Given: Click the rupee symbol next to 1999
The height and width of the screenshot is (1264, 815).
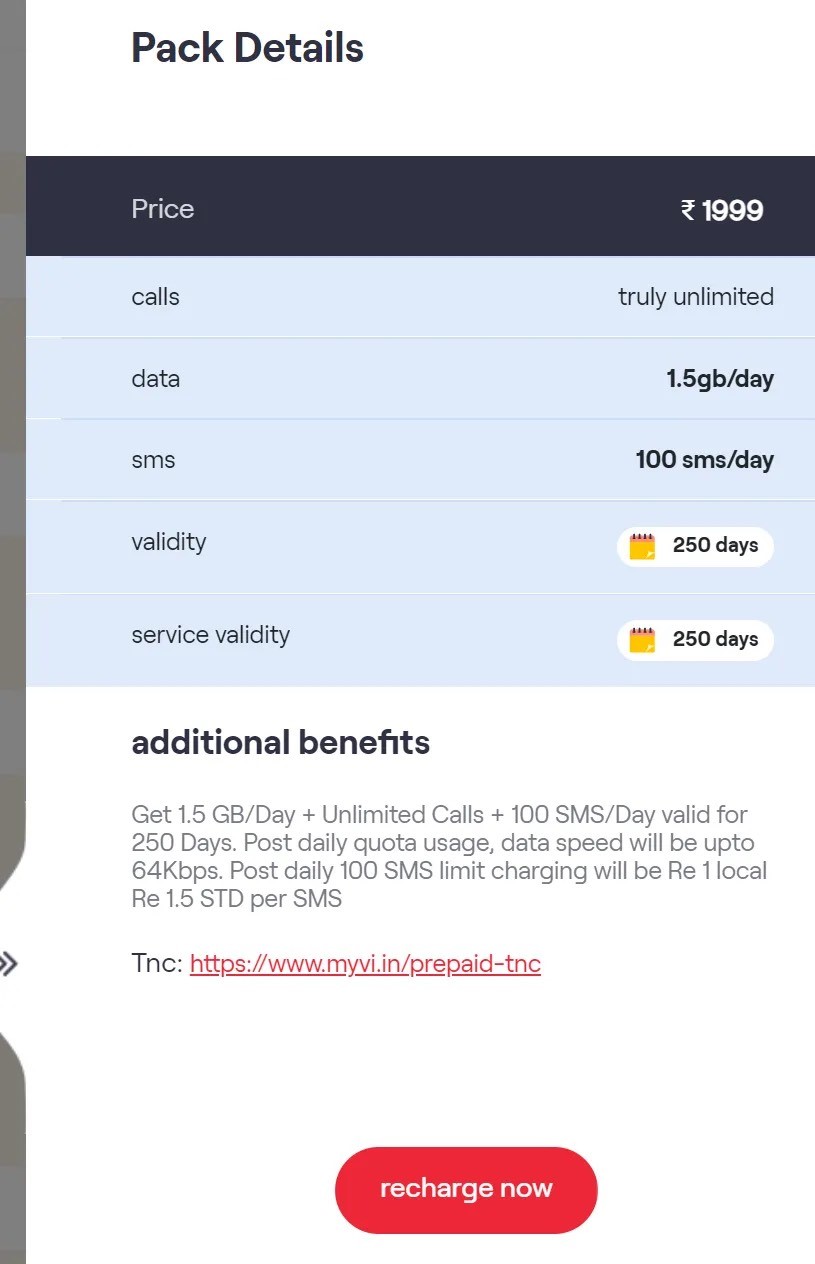Looking at the screenshot, I should 687,209.
